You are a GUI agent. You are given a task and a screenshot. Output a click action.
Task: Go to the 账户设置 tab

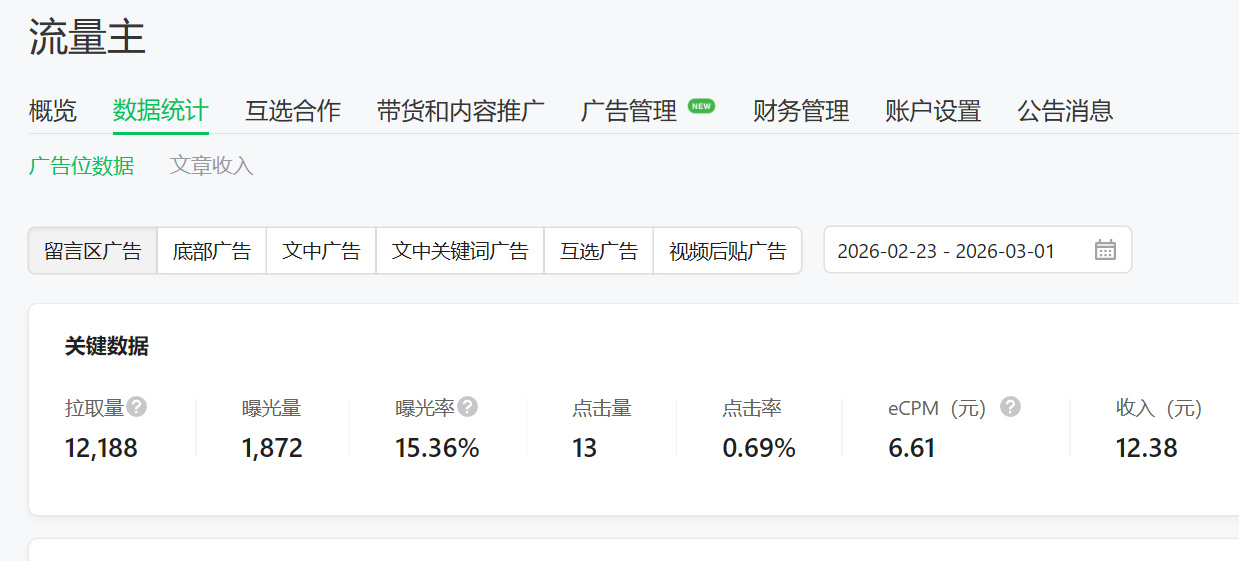[x=933, y=111]
